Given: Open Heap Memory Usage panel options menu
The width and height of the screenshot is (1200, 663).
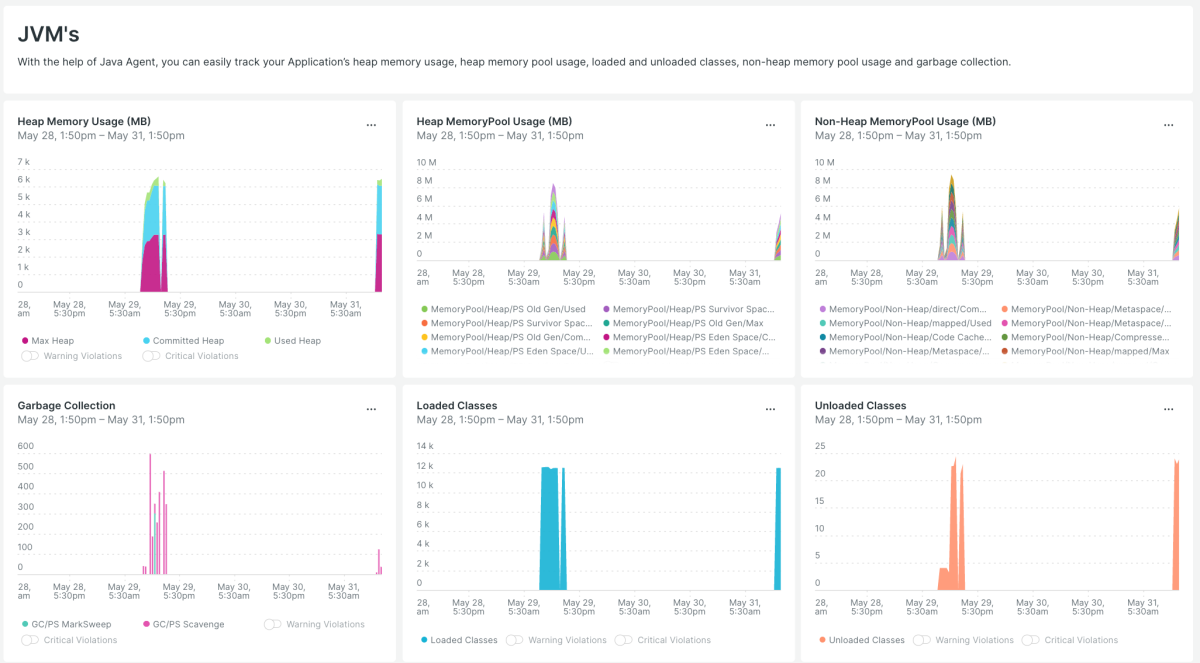Looking at the screenshot, I should pos(371,126).
